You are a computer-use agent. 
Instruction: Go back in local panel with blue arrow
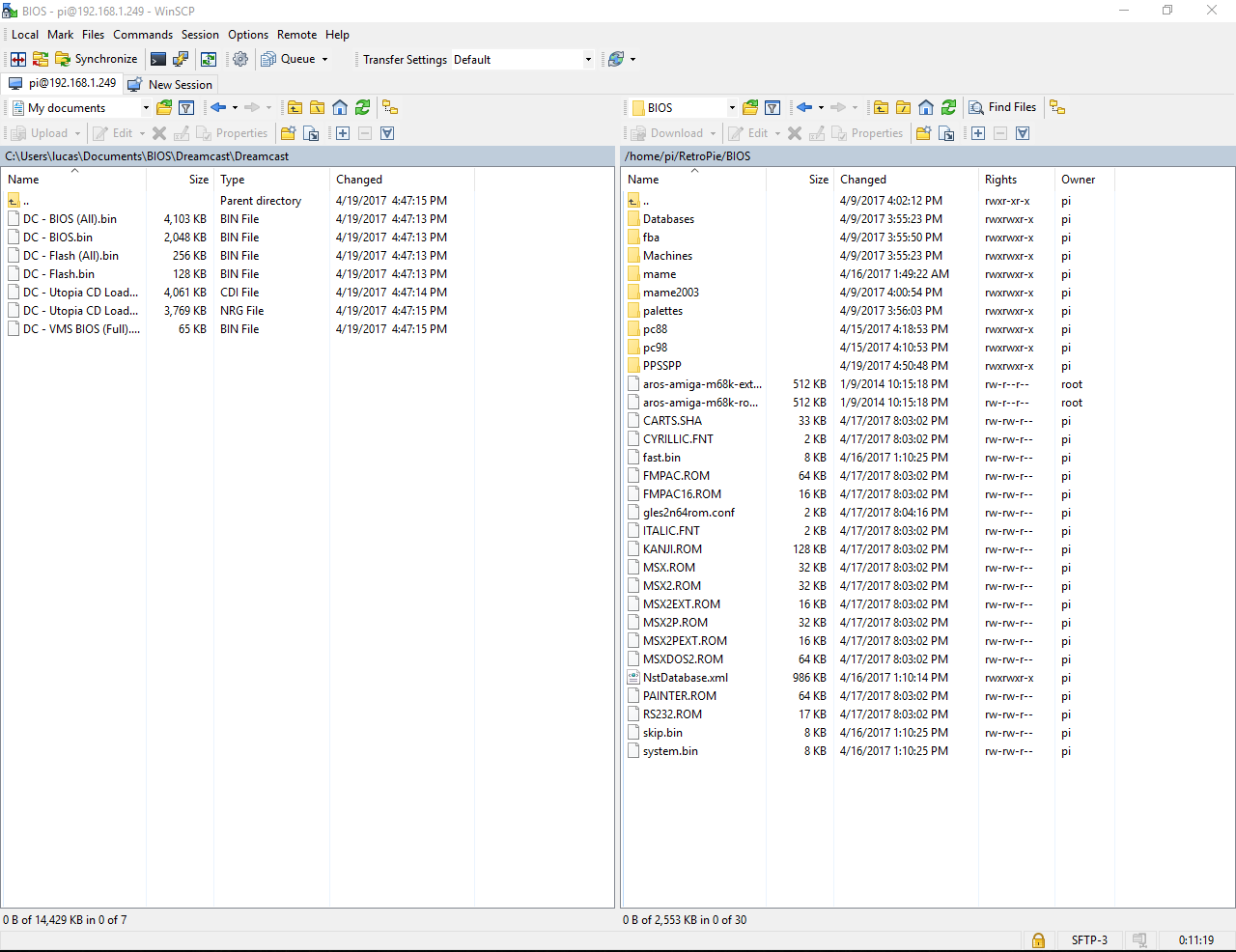[218, 107]
